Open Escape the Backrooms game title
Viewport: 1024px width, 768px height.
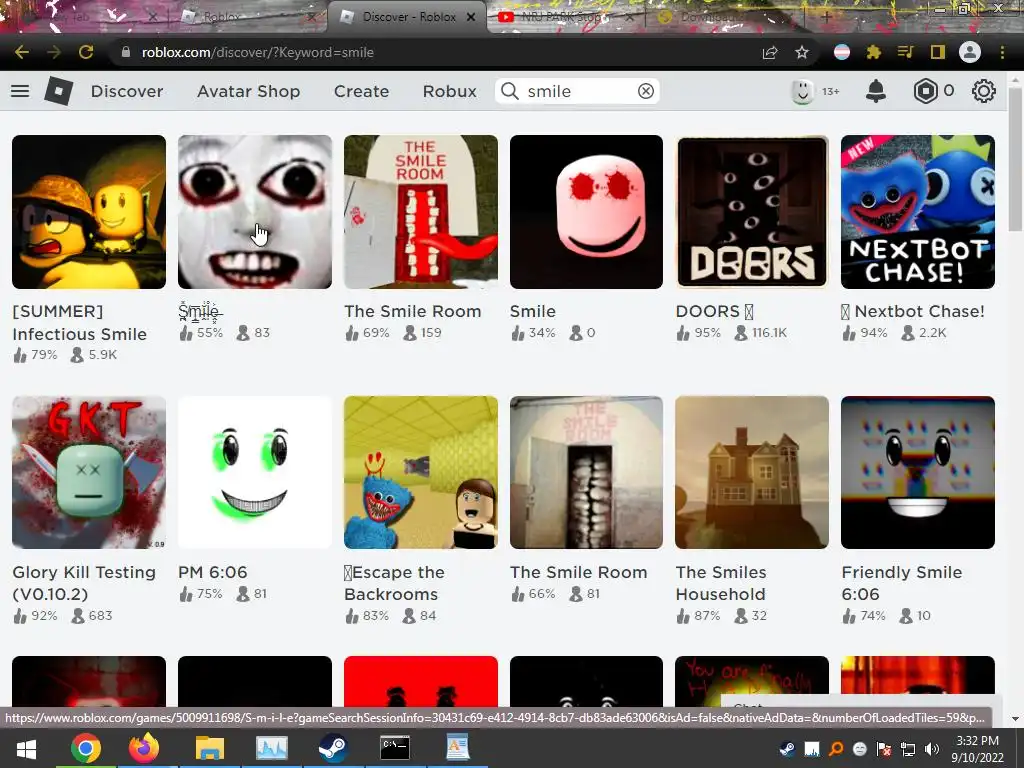point(394,583)
